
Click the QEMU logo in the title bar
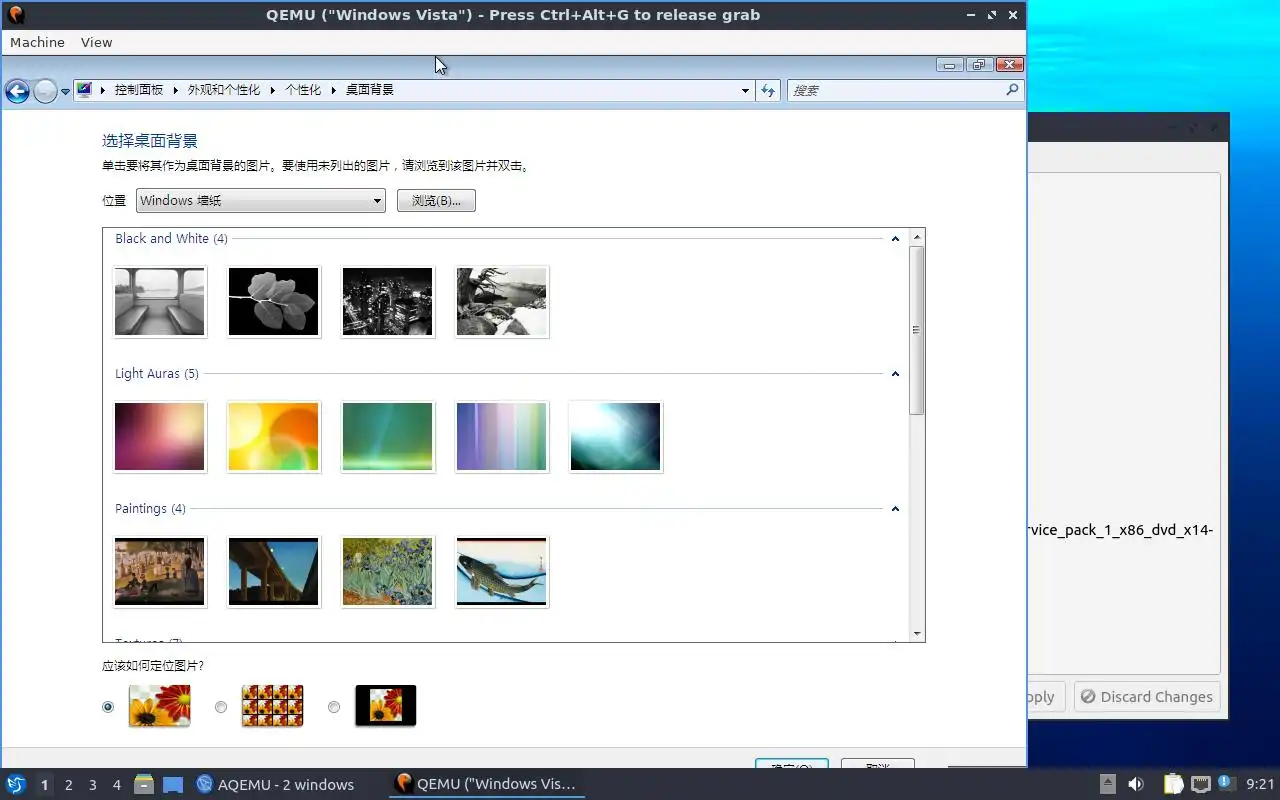pos(15,15)
